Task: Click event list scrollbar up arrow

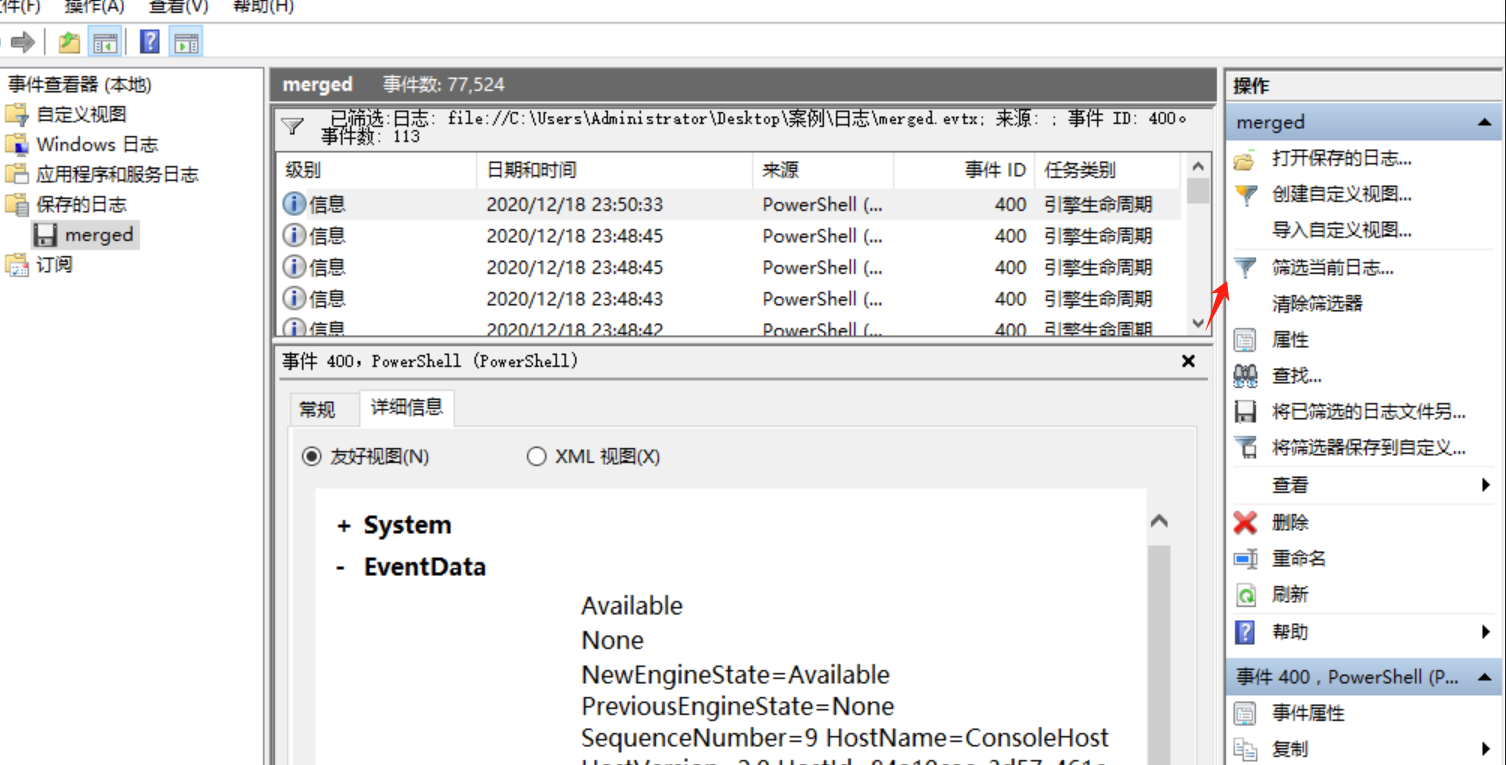Action: pos(1198,167)
